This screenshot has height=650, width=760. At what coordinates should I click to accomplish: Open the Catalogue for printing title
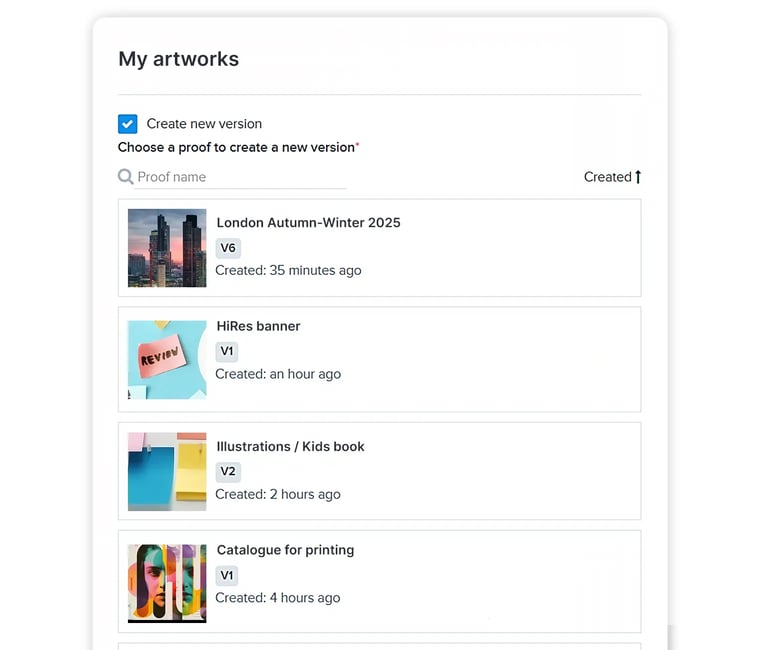pos(285,550)
